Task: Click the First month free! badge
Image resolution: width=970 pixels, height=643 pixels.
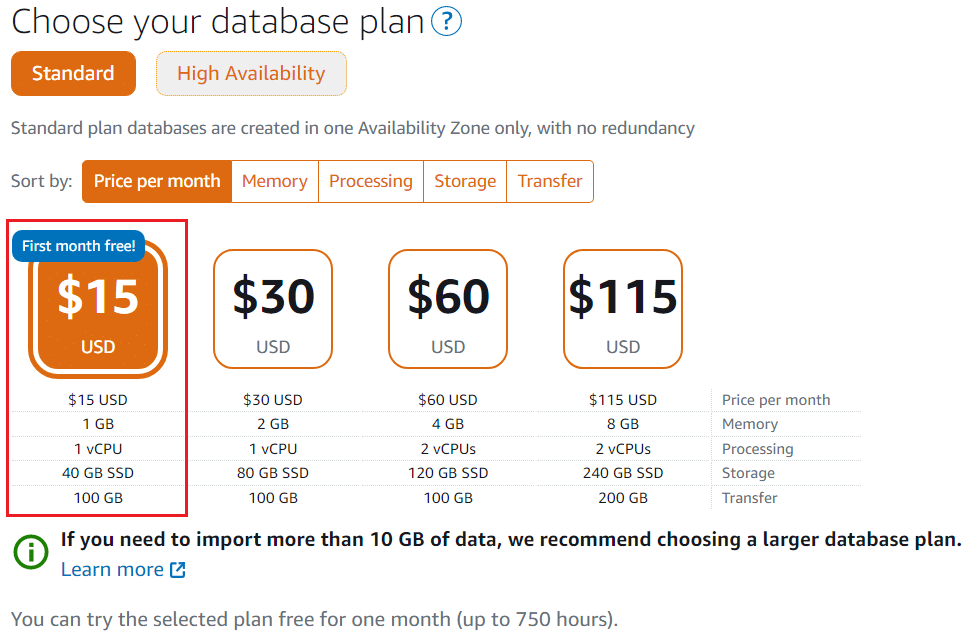Action: click(79, 246)
